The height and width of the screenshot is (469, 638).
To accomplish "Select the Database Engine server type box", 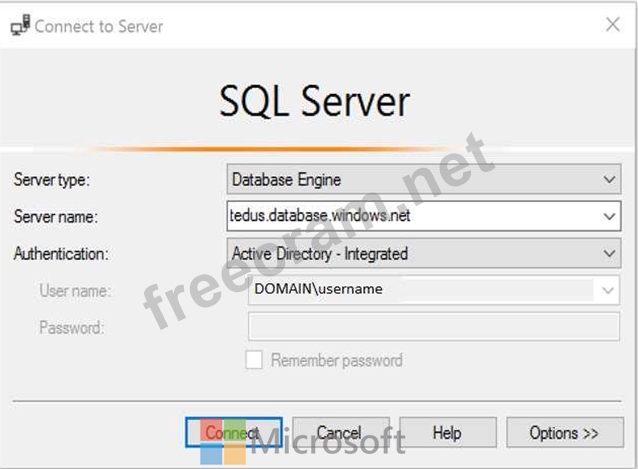I will [x=410, y=180].
